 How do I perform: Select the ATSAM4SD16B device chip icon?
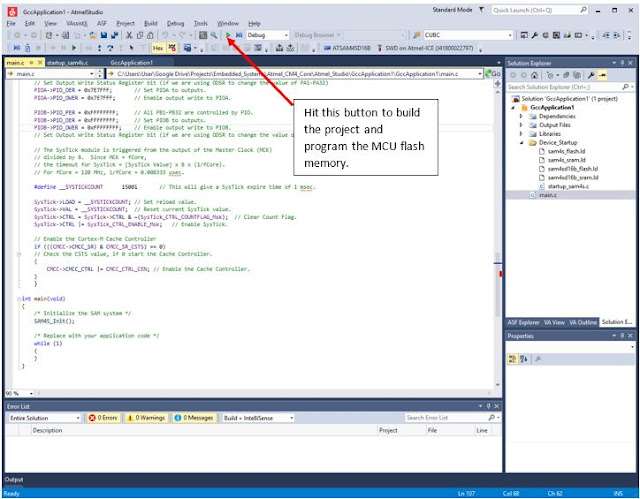(x=327, y=48)
